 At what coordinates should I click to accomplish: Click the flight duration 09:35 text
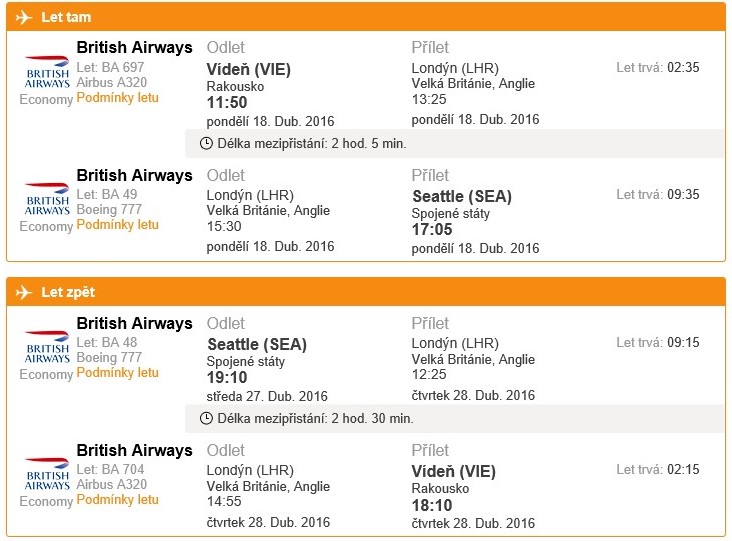pos(683,195)
